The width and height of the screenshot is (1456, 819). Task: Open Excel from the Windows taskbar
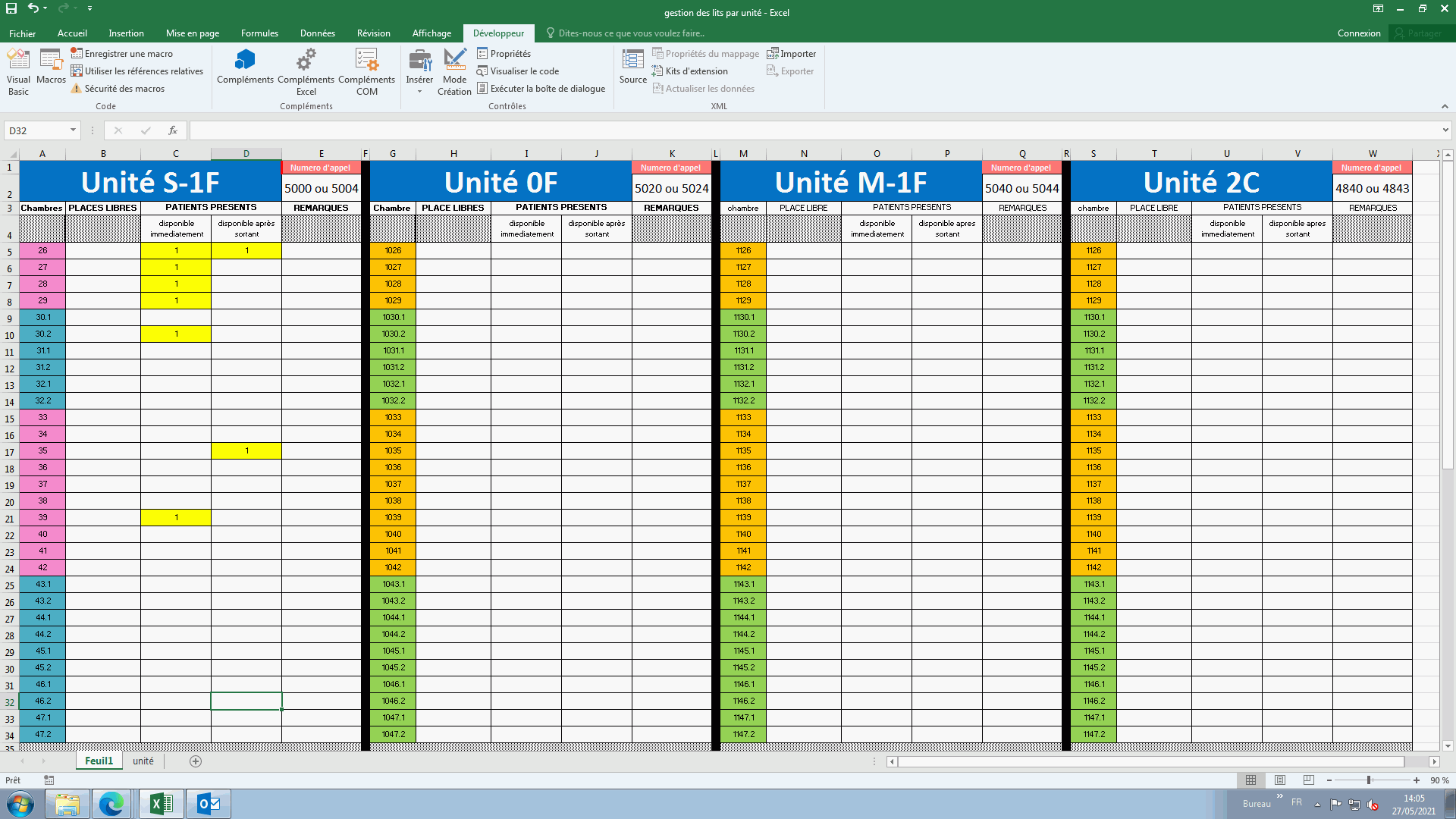click(x=161, y=804)
